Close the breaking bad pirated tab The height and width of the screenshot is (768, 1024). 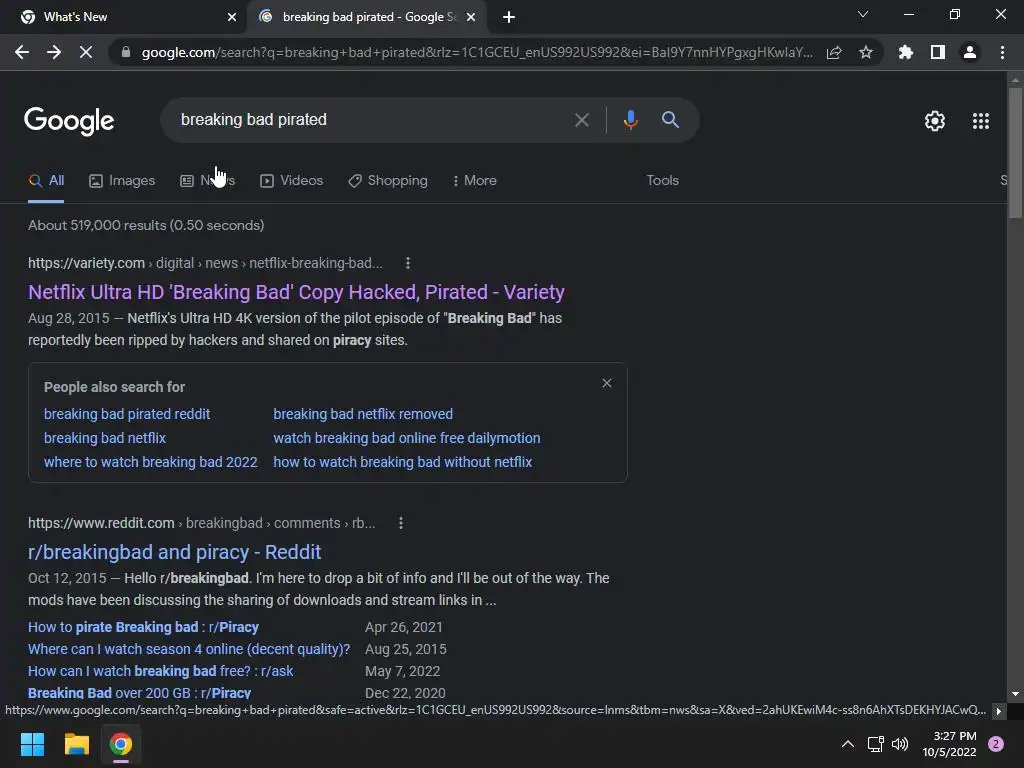click(x=471, y=17)
